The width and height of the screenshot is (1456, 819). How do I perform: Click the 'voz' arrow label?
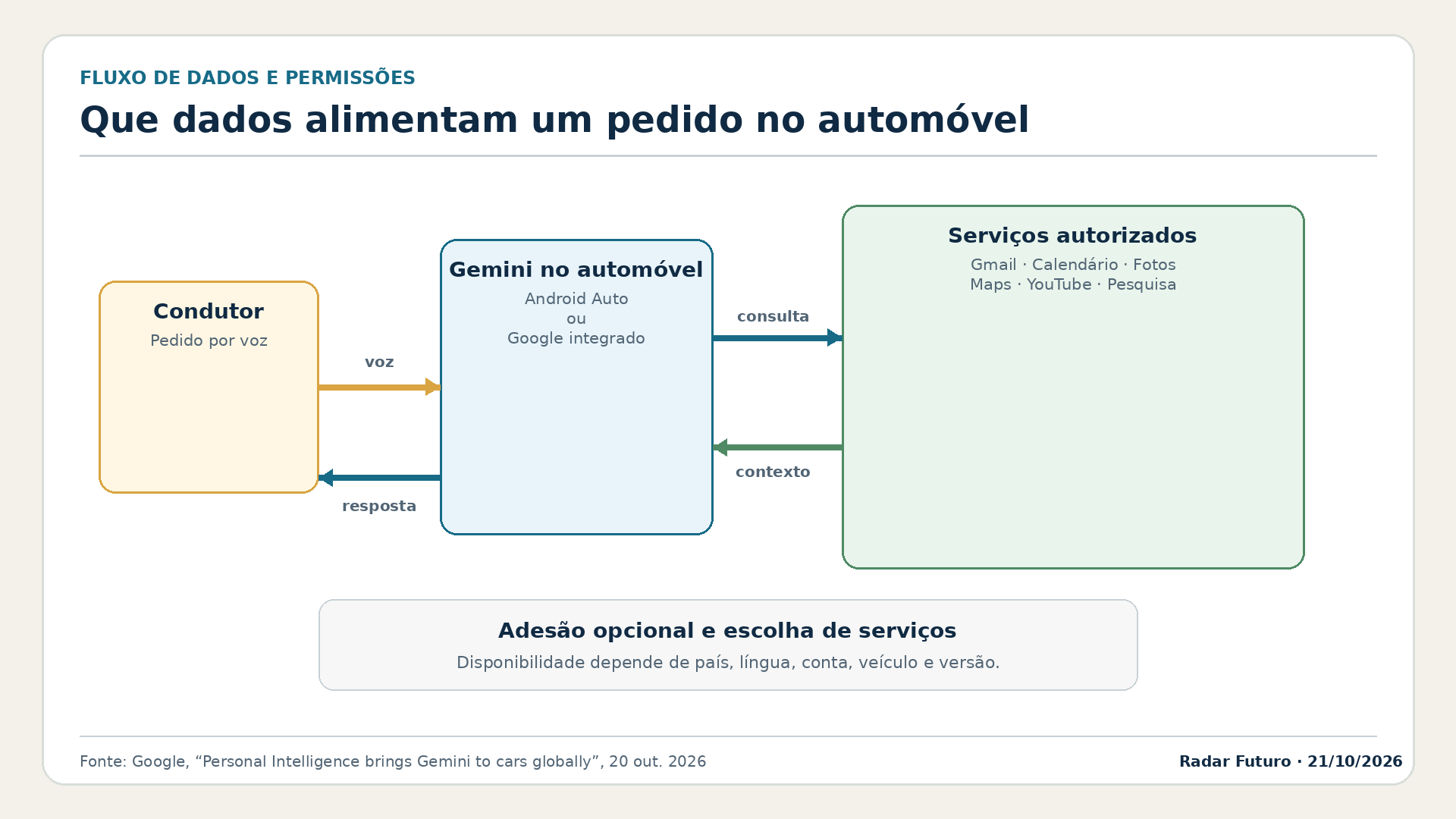(x=379, y=362)
